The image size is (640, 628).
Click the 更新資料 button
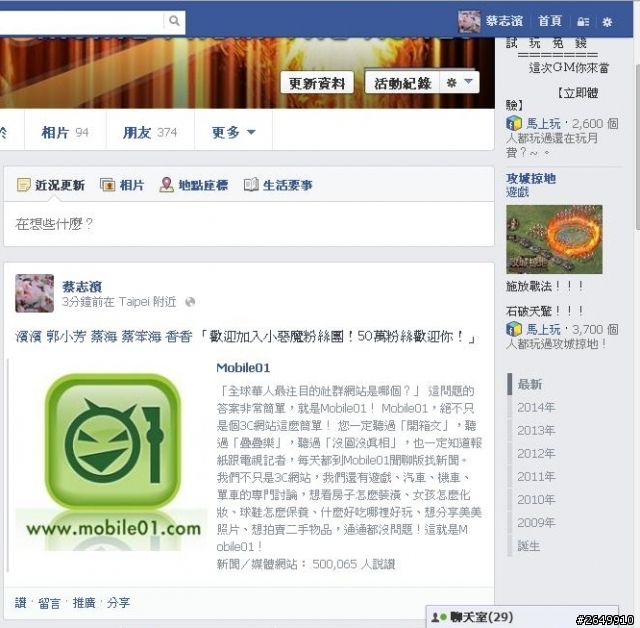point(317,83)
